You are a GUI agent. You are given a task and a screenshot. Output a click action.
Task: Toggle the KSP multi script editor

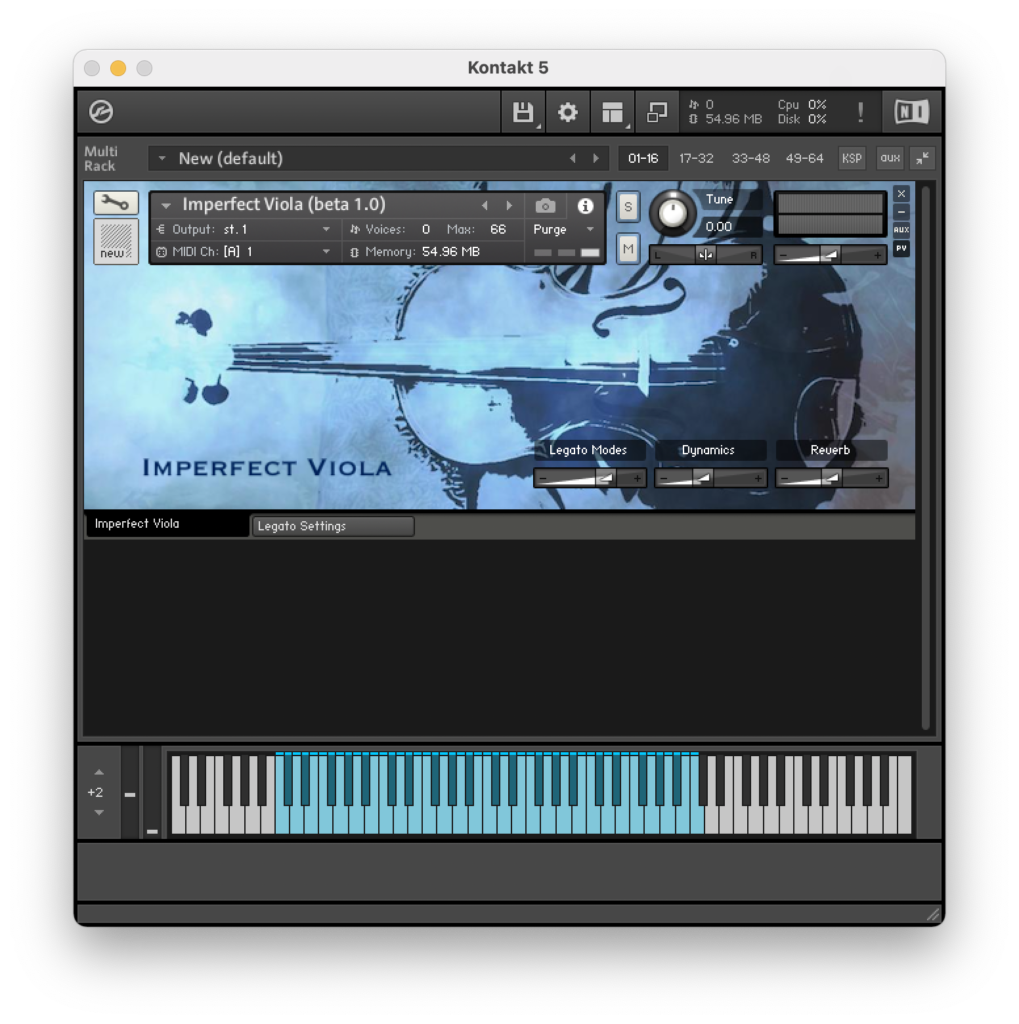point(852,158)
